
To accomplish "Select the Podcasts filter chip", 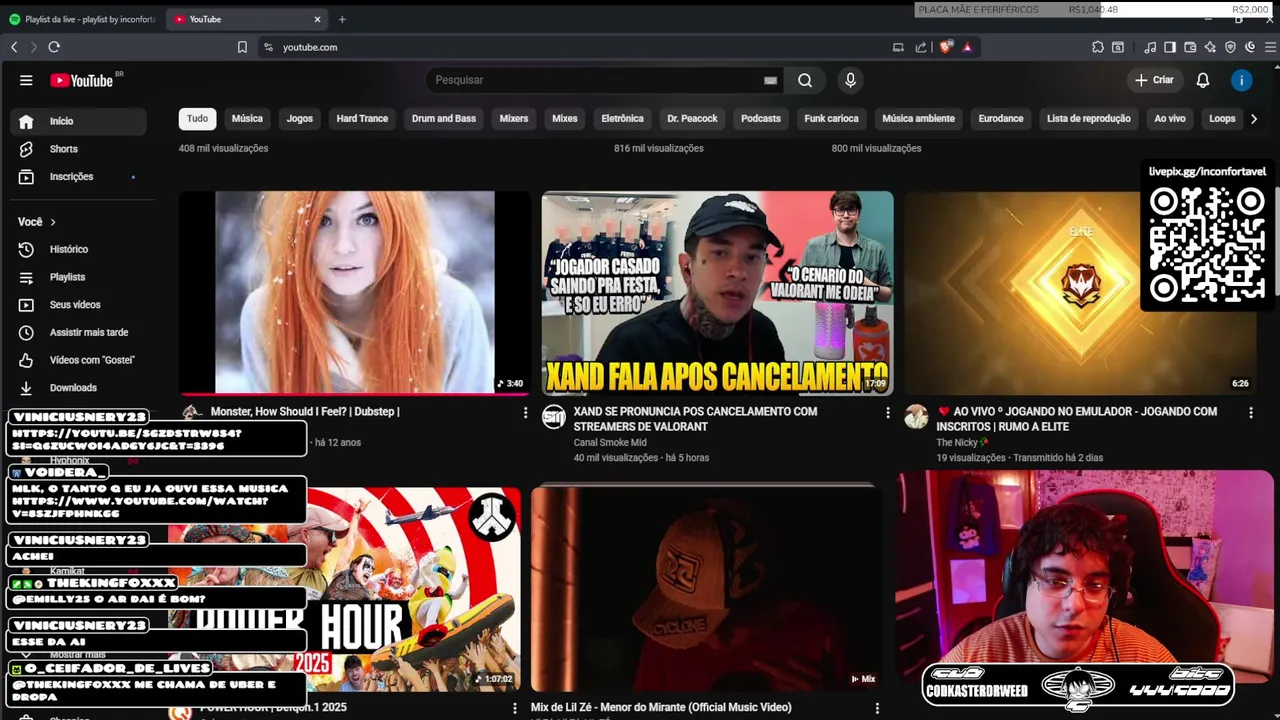I will click(761, 118).
